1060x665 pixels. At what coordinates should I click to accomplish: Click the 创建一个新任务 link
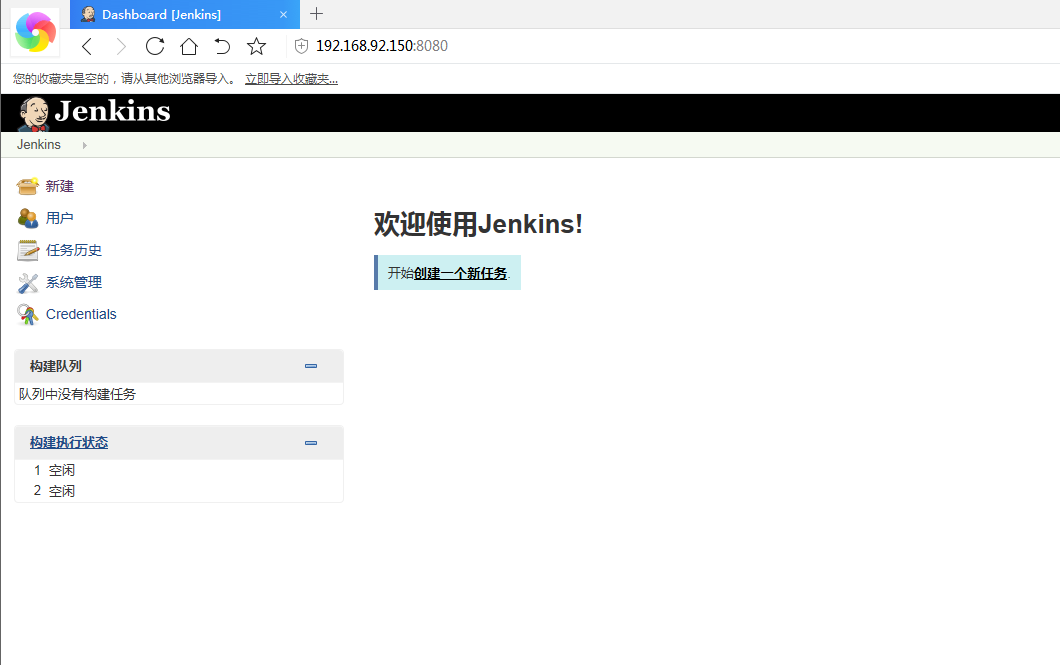click(460, 273)
